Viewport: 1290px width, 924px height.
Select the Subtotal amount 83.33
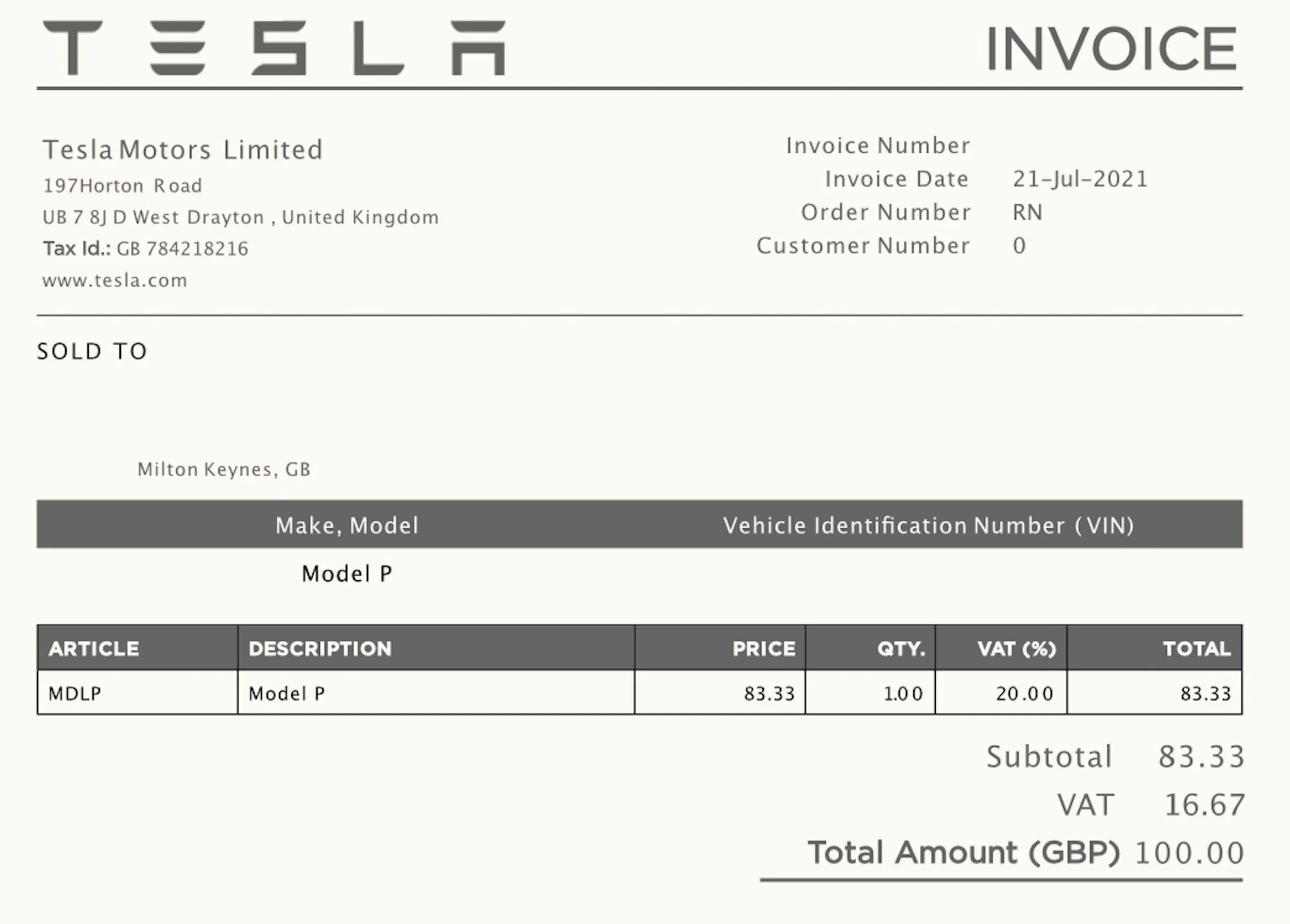pyautogui.click(x=1201, y=757)
